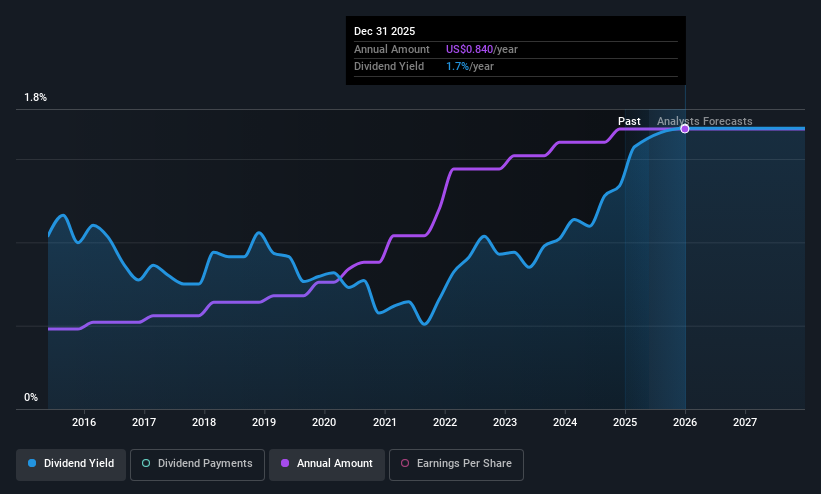821x494 pixels.
Task: Click the 2023 x-axis label
Action: pyautogui.click(x=505, y=422)
